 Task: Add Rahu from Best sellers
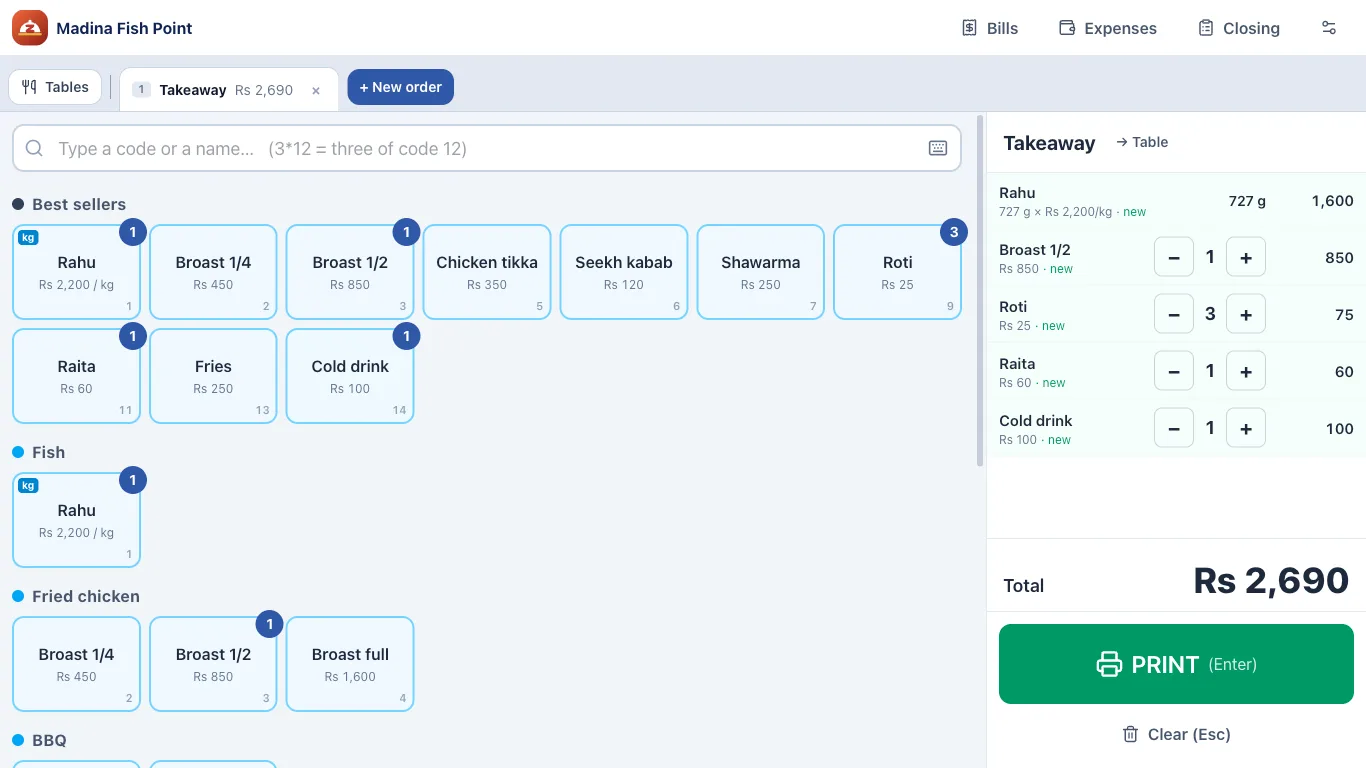pos(77,272)
